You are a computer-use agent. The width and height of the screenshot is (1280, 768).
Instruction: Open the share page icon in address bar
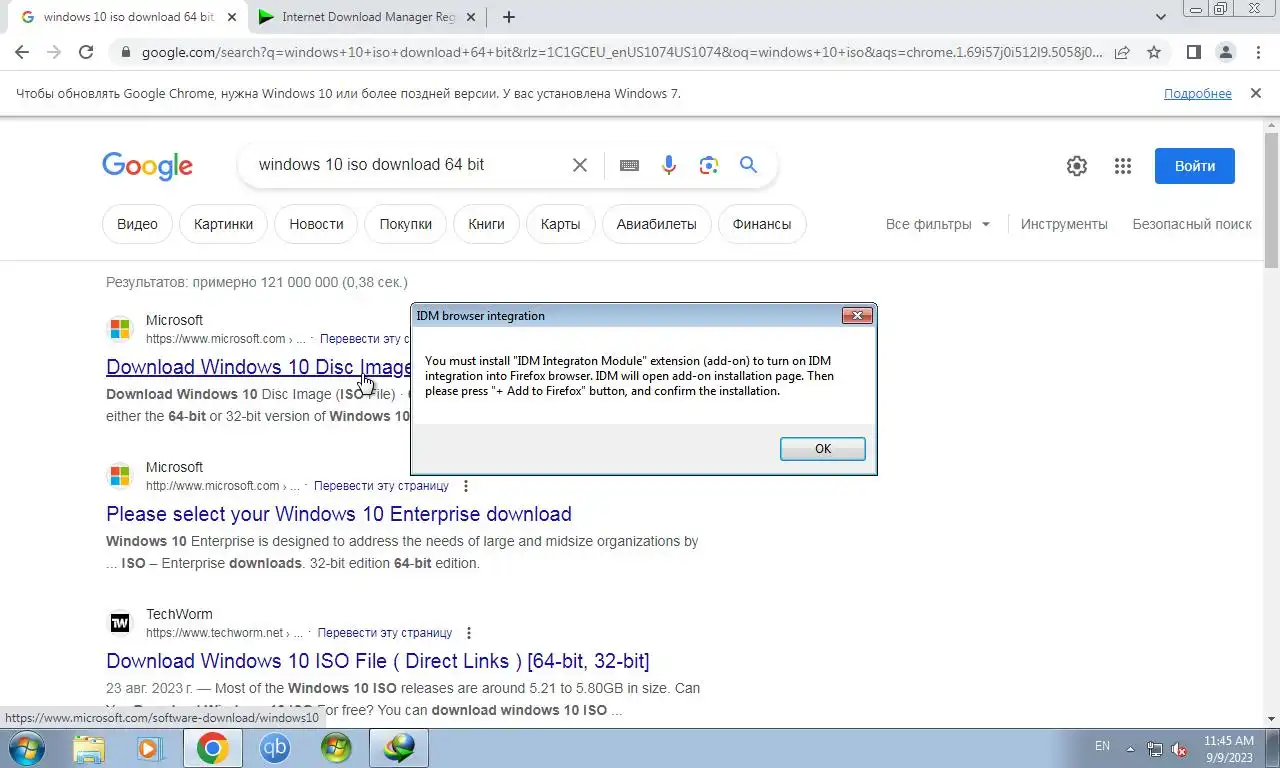1122,52
